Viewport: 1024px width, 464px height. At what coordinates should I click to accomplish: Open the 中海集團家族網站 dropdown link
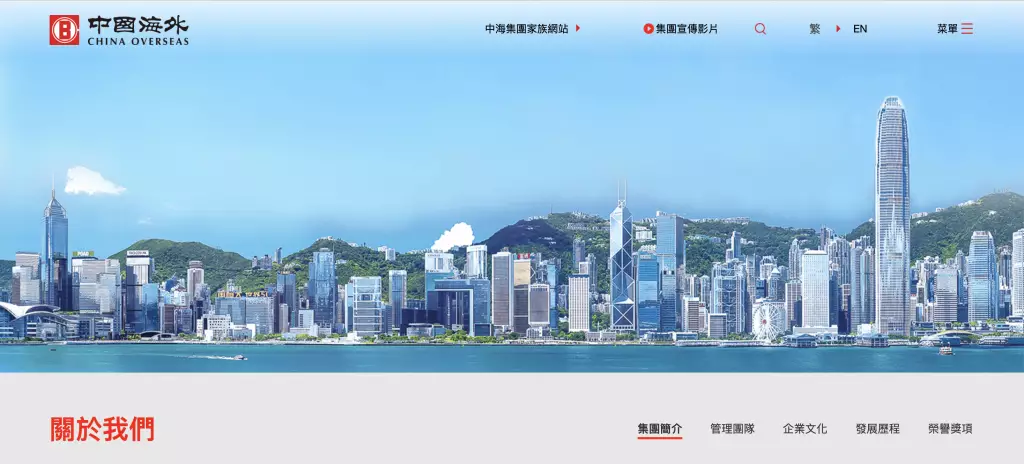(526, 29)
